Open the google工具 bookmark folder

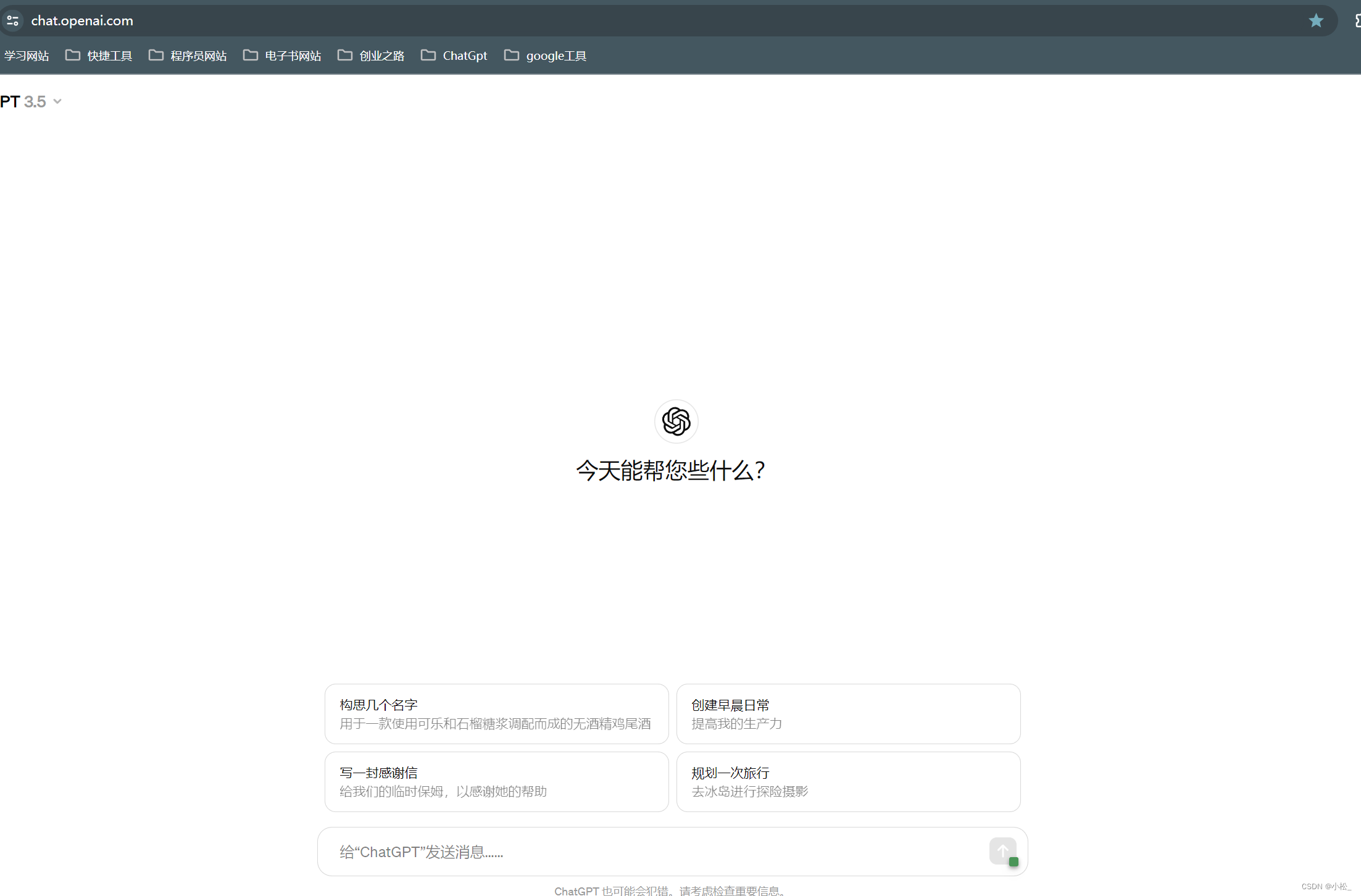pyautogui.click(x=546, y=56)
